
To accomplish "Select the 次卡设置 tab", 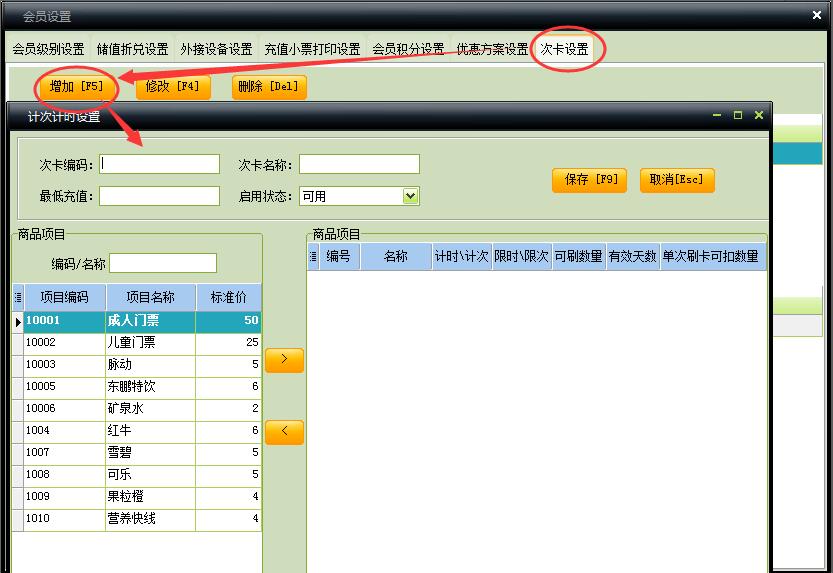I will coord(564,49).
